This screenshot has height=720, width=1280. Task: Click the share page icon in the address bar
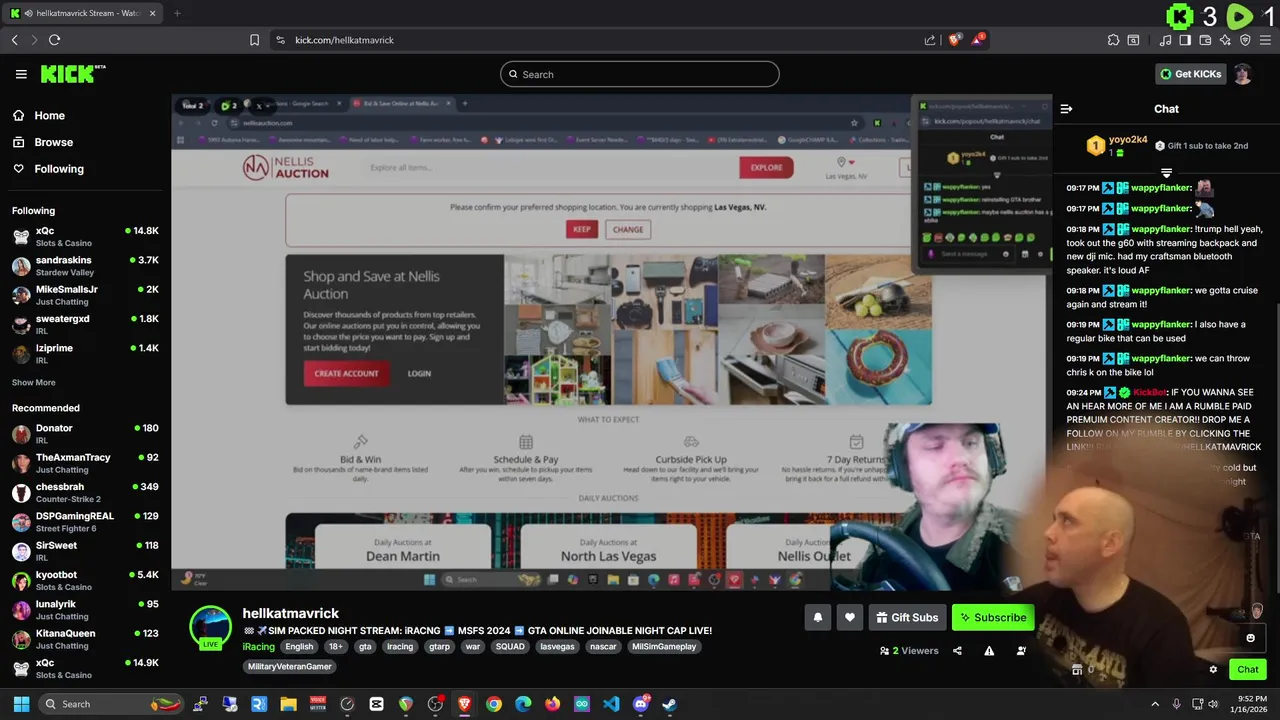[930, 40]
